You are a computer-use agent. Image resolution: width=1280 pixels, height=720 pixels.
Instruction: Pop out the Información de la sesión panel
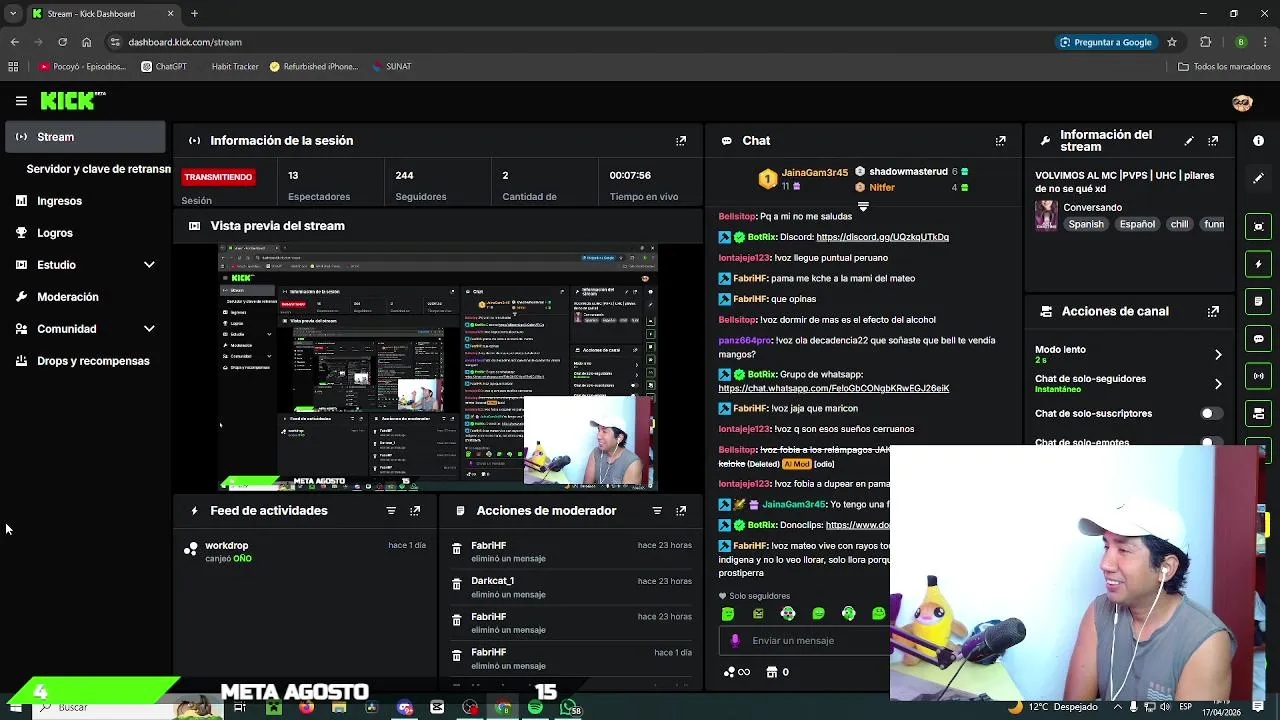(x=681, y=141)
